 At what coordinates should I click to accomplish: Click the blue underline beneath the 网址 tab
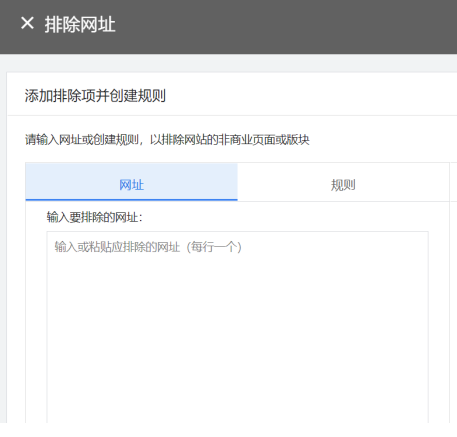[x=132, y=200]
